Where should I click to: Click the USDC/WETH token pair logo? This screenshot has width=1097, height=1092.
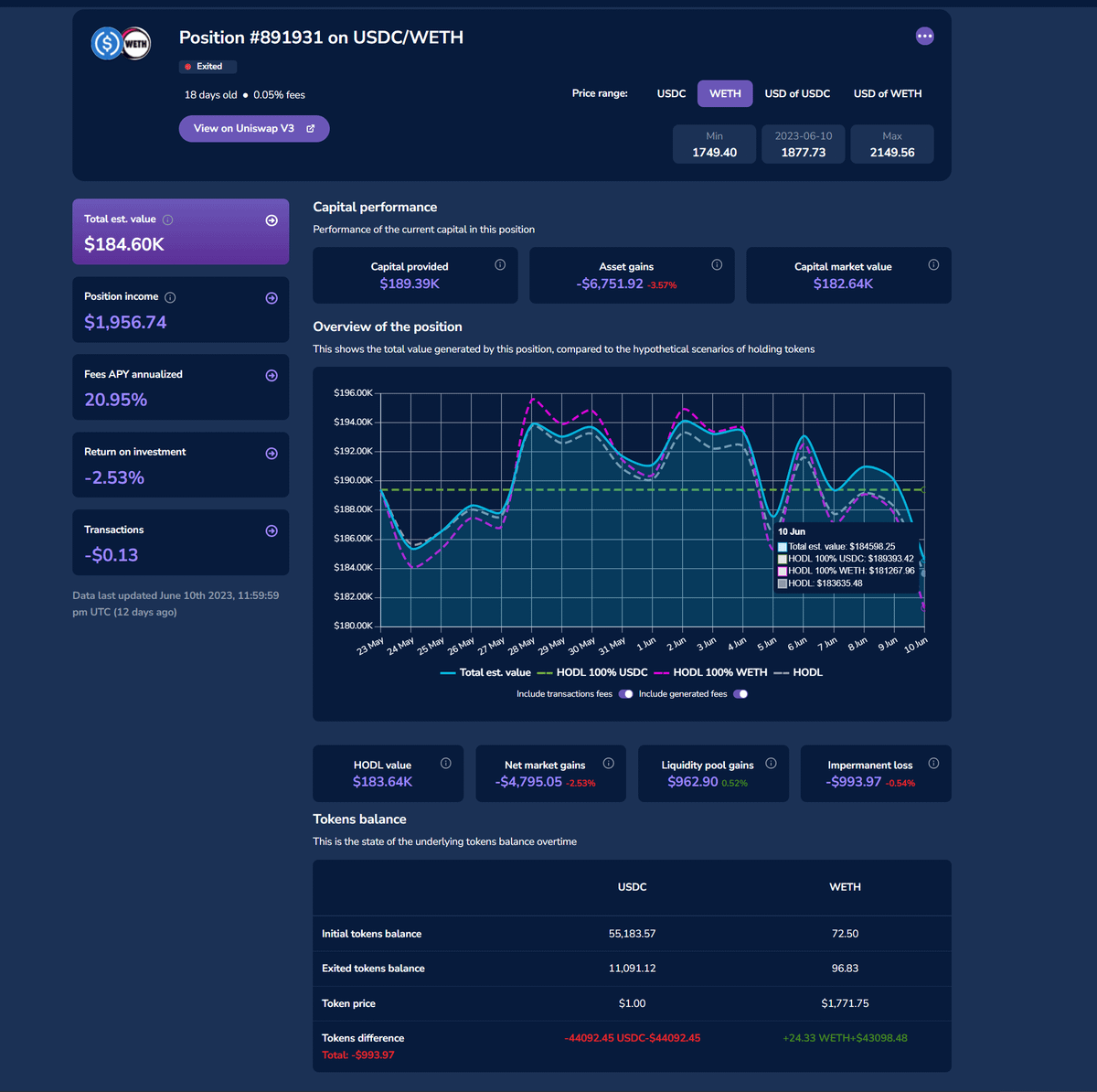(121, 43)
